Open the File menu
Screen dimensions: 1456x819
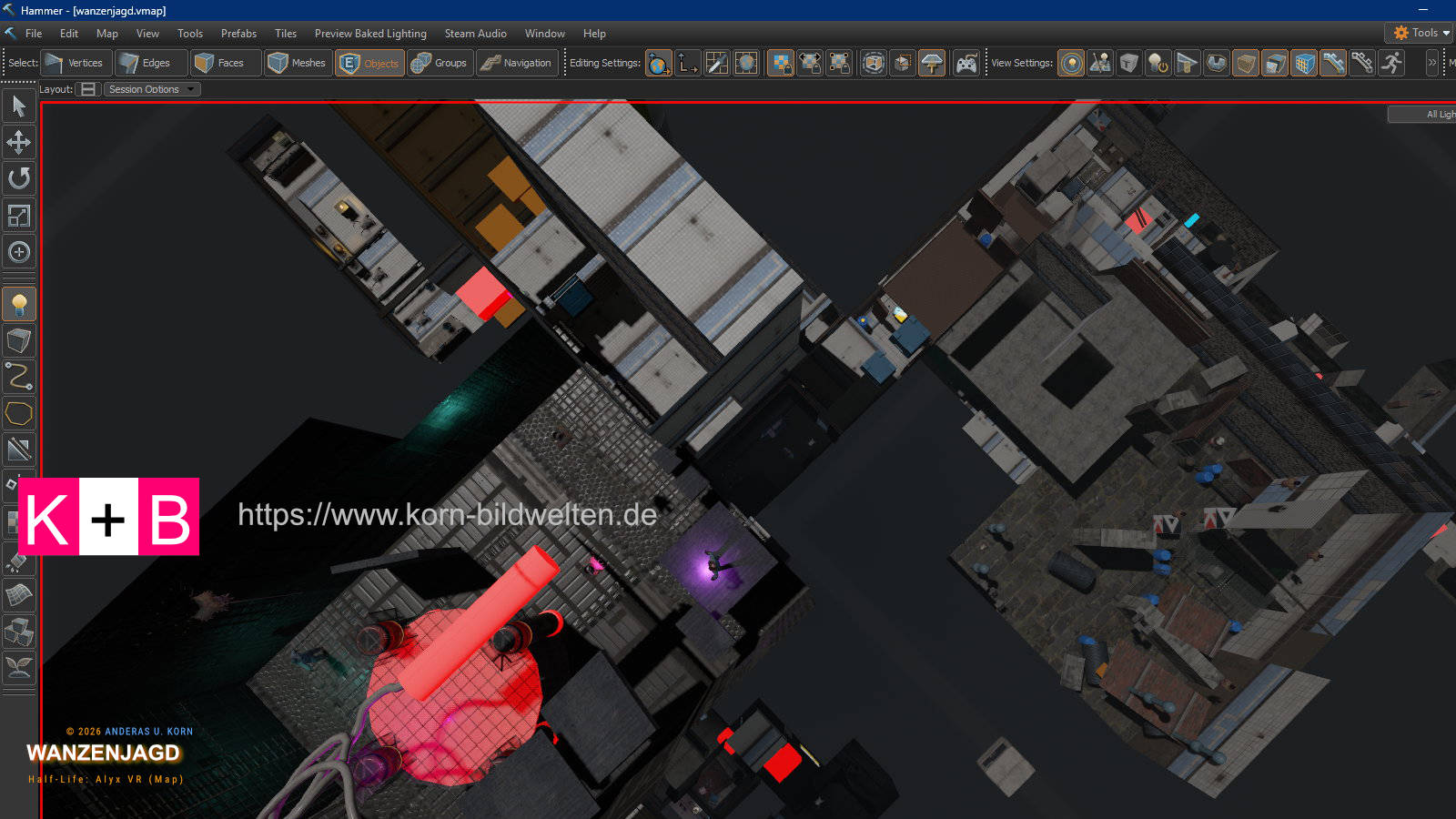pyautogui.click(x=34, y=34)
